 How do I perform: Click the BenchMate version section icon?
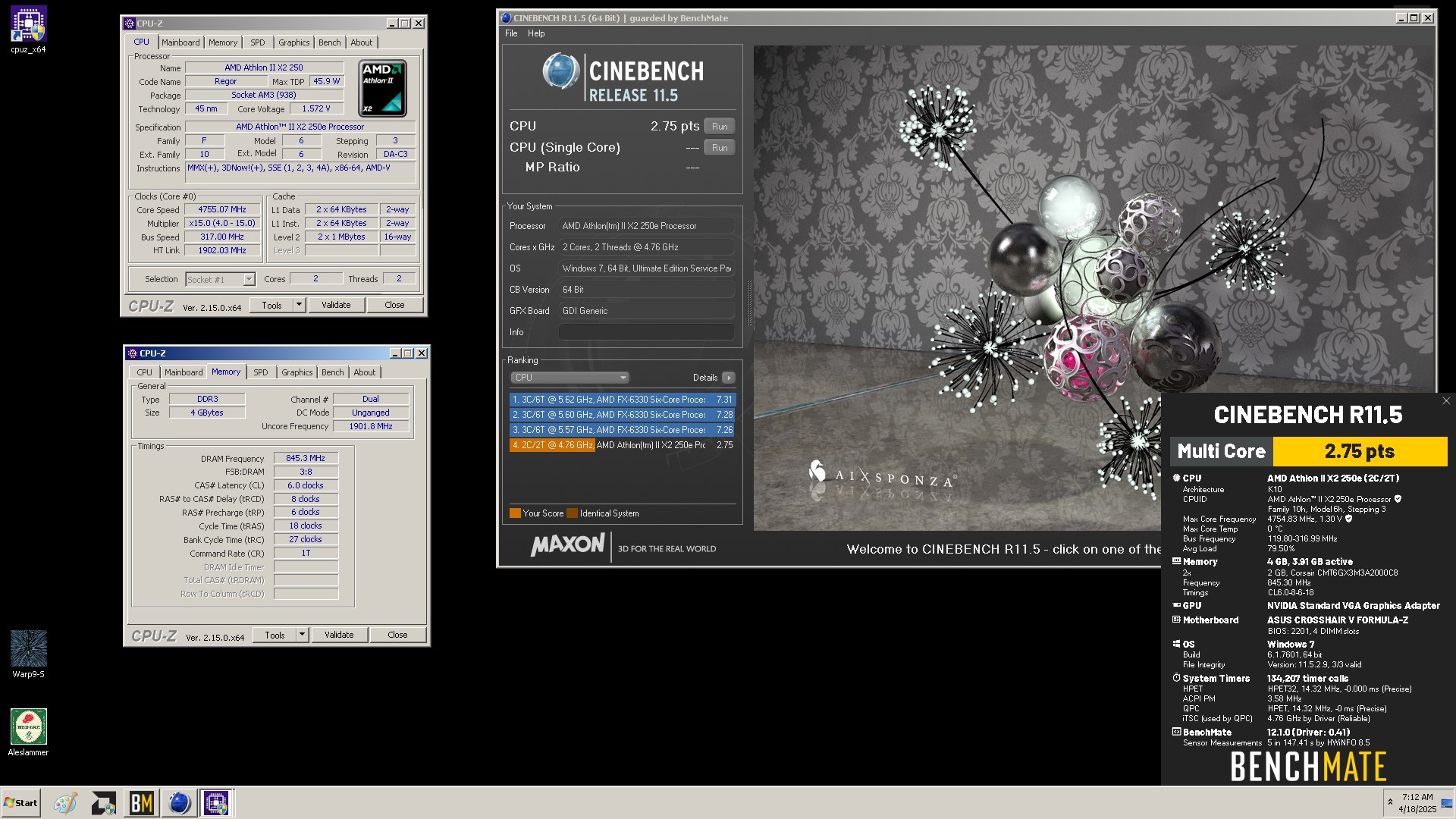tap(1177, 732)
